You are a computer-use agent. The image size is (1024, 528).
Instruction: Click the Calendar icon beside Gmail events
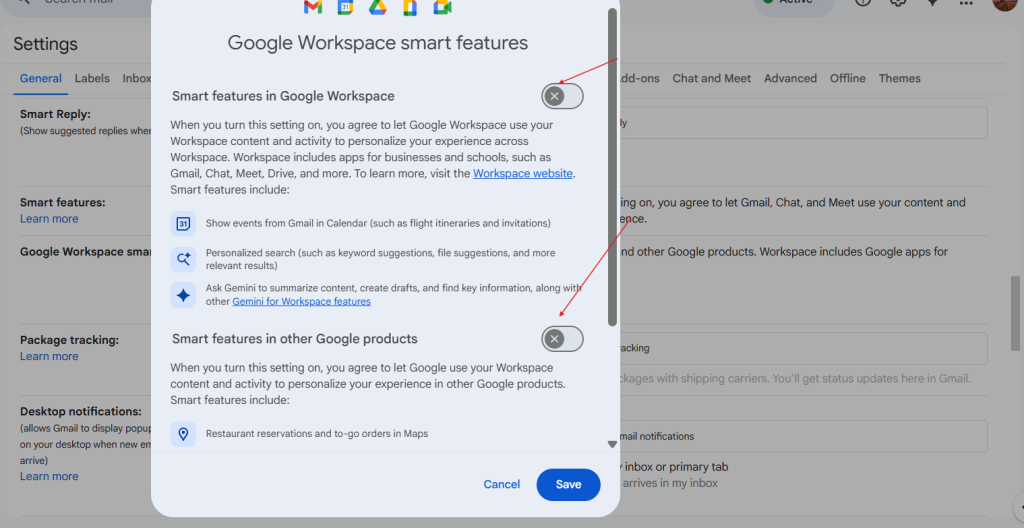pyautogui.click(x=183, y=224)
